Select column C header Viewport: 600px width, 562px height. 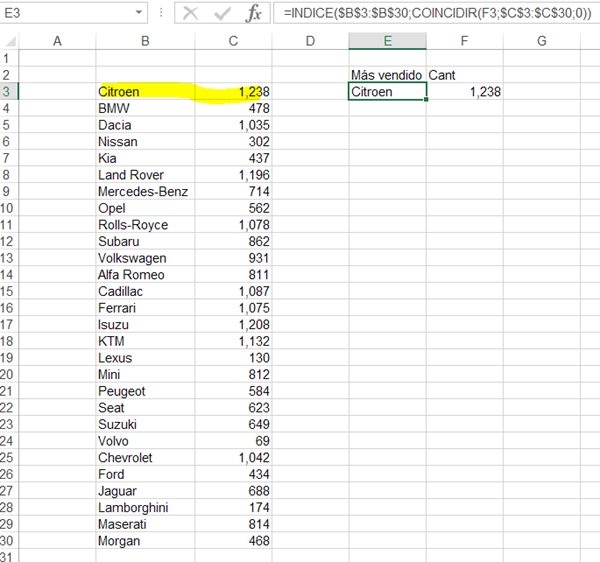[233, 41]
